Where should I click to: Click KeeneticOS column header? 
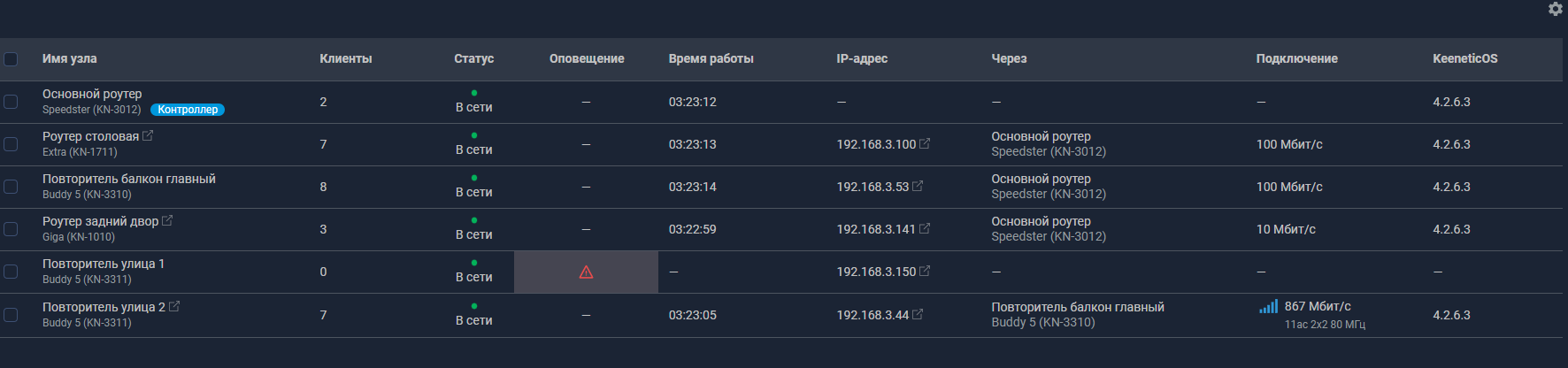point(1464,58)
